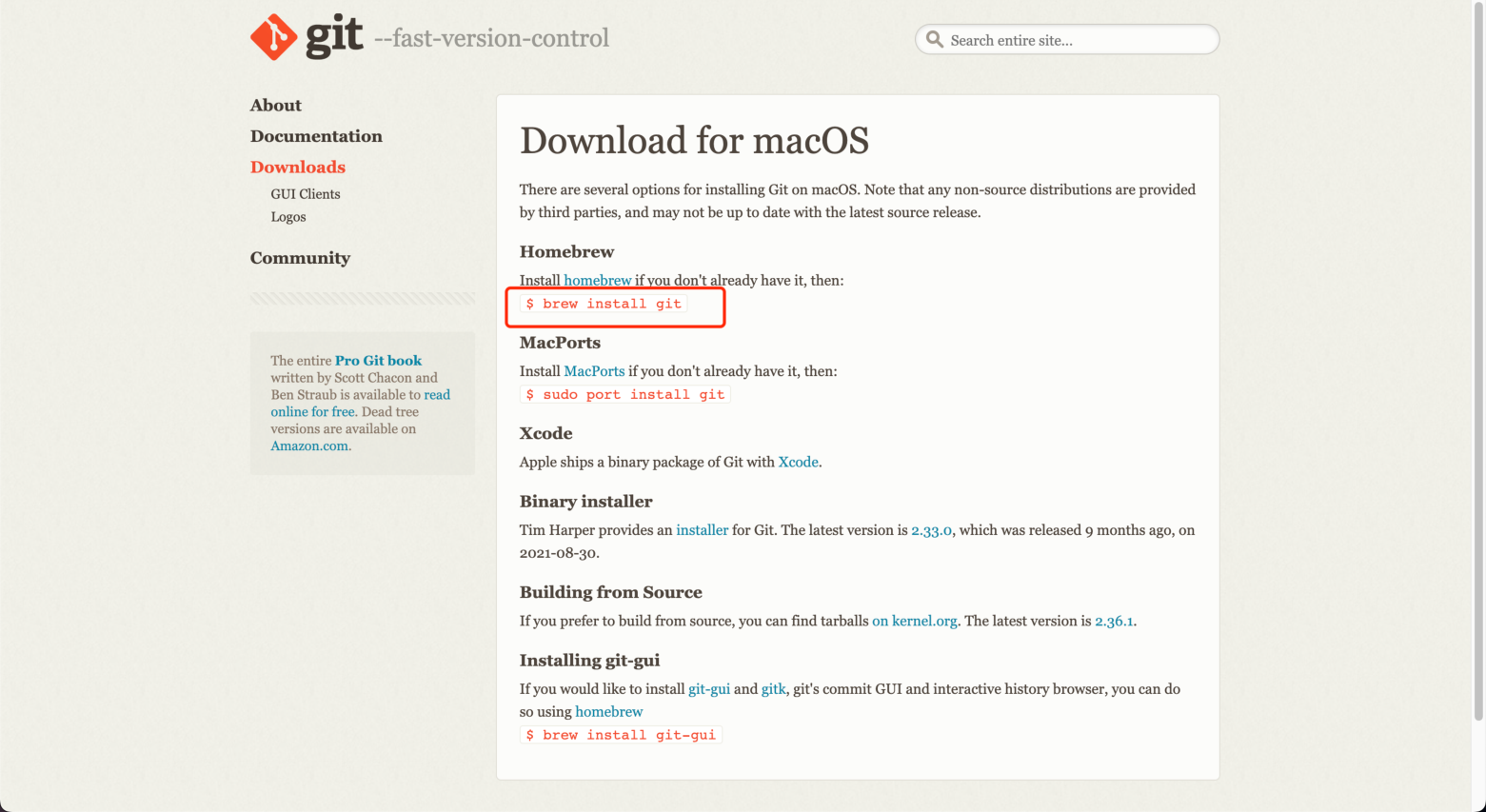The image size is (1486, 812).
Task: Follow the on kernel.org tarballs link
Action: (915, 621)
